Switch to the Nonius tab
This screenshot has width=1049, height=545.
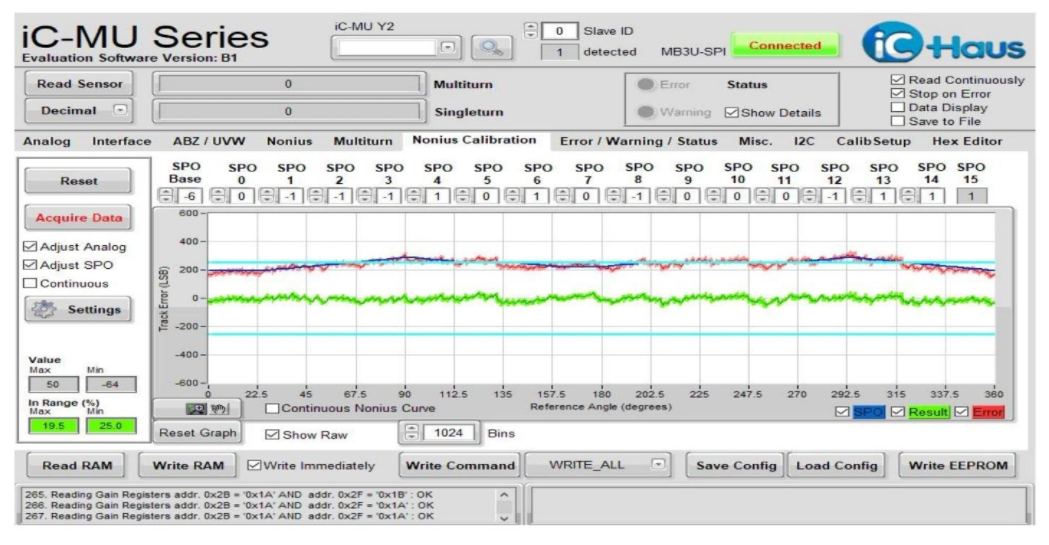289,141
